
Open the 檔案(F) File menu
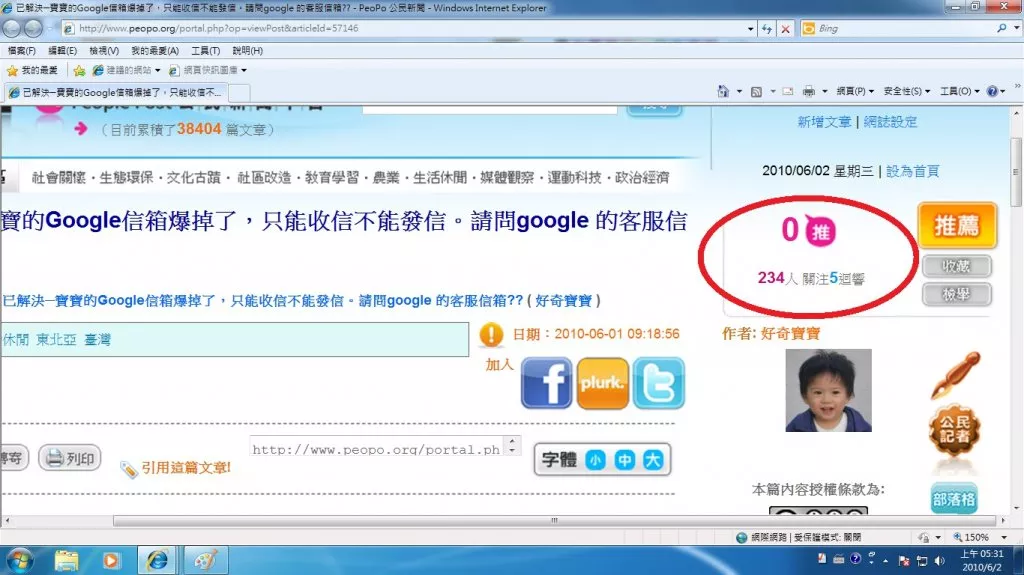[22, 50]
